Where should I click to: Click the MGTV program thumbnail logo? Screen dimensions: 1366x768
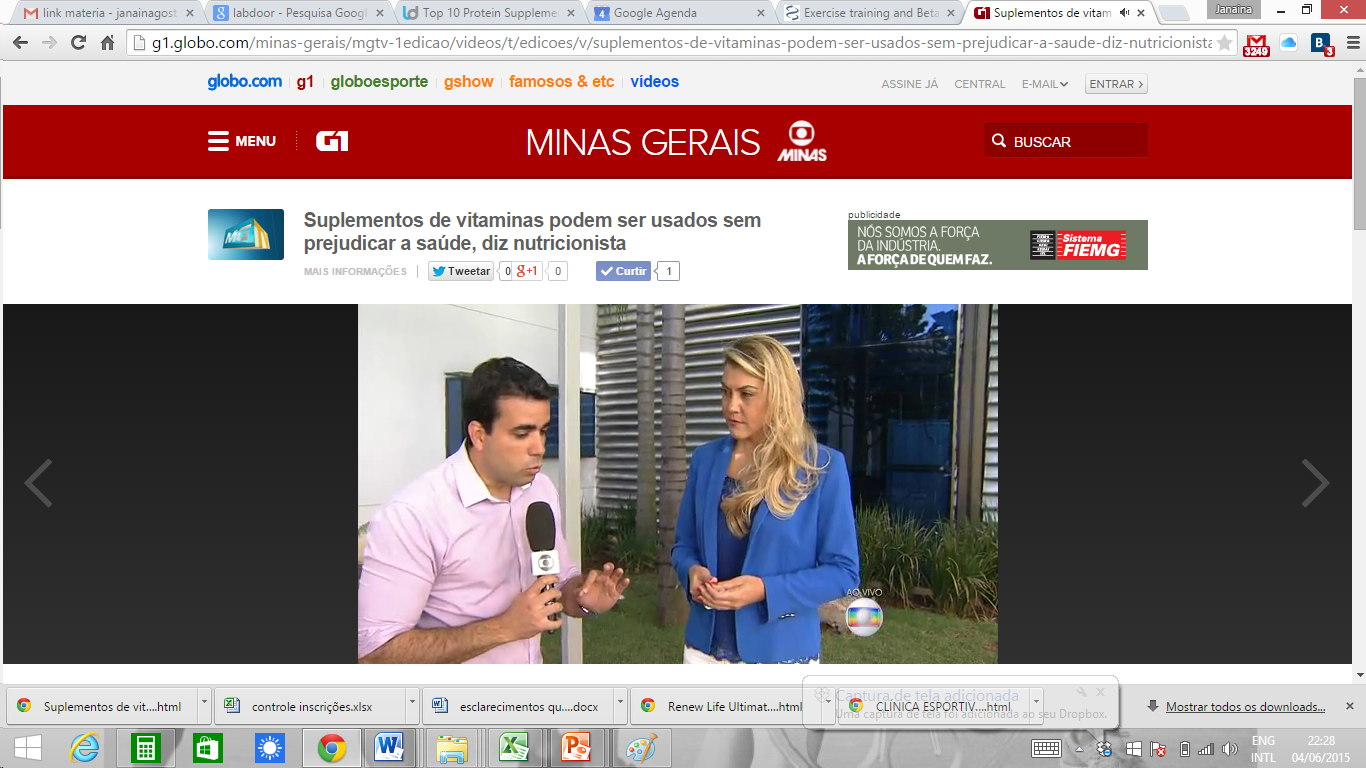point(246,234)
